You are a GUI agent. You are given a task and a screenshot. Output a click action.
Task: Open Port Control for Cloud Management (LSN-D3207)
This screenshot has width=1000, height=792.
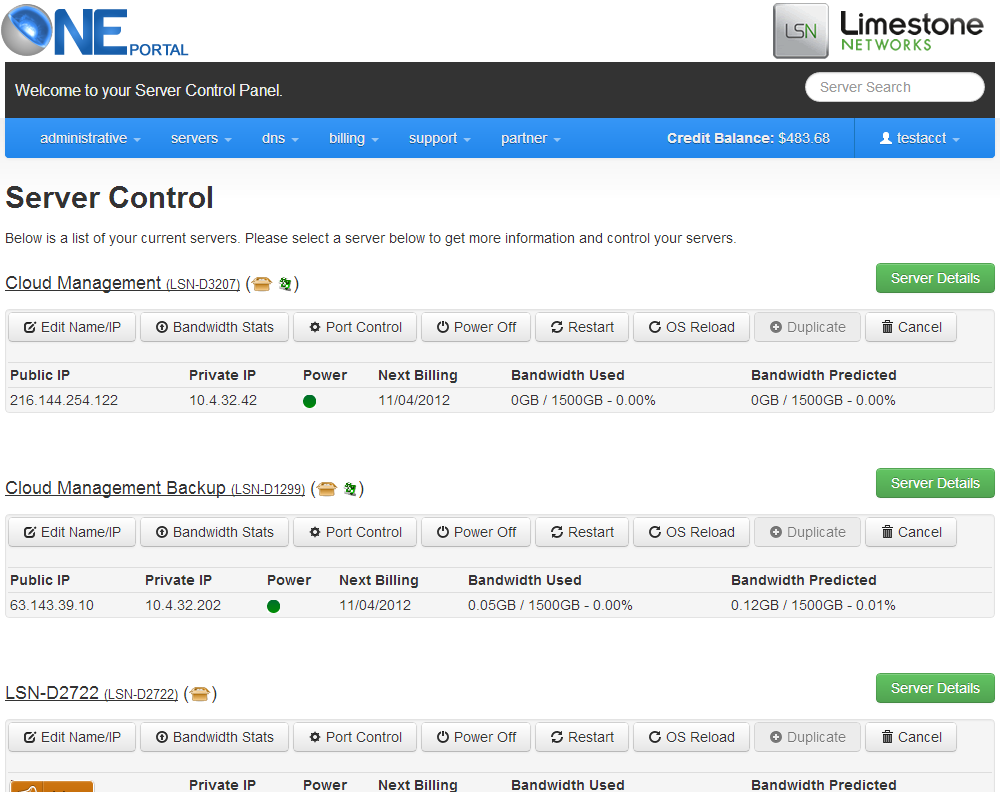pyautogui.click(x=355, y=327)
